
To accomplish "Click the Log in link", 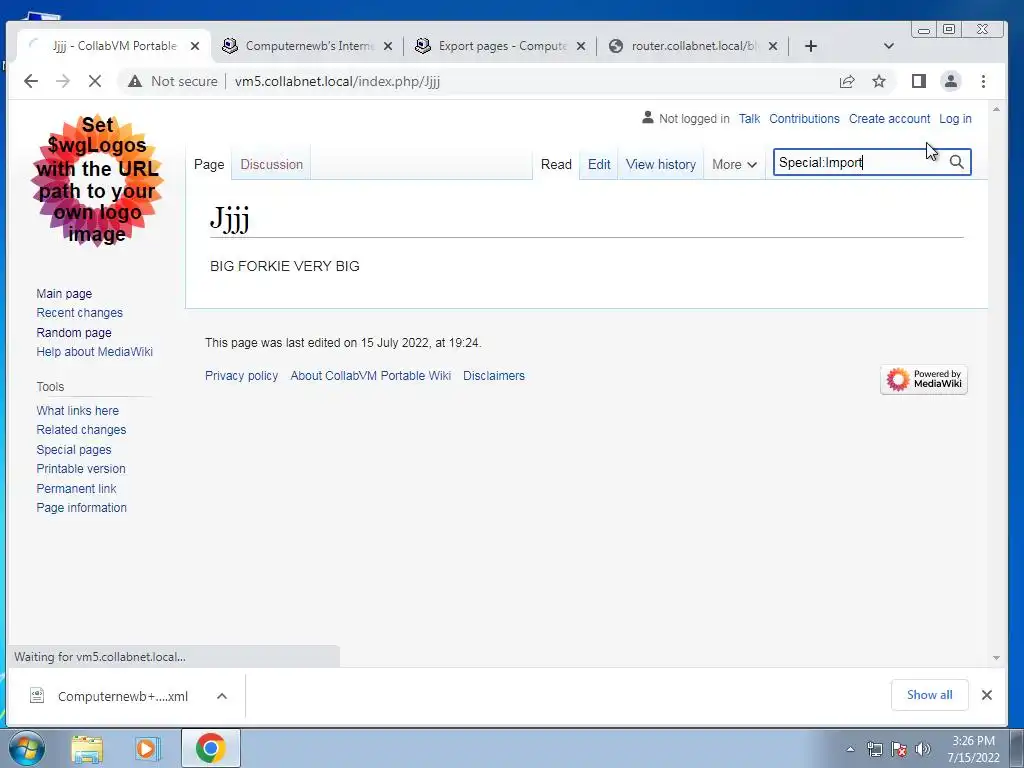I will pyautogui.click(x=955, y=119).
